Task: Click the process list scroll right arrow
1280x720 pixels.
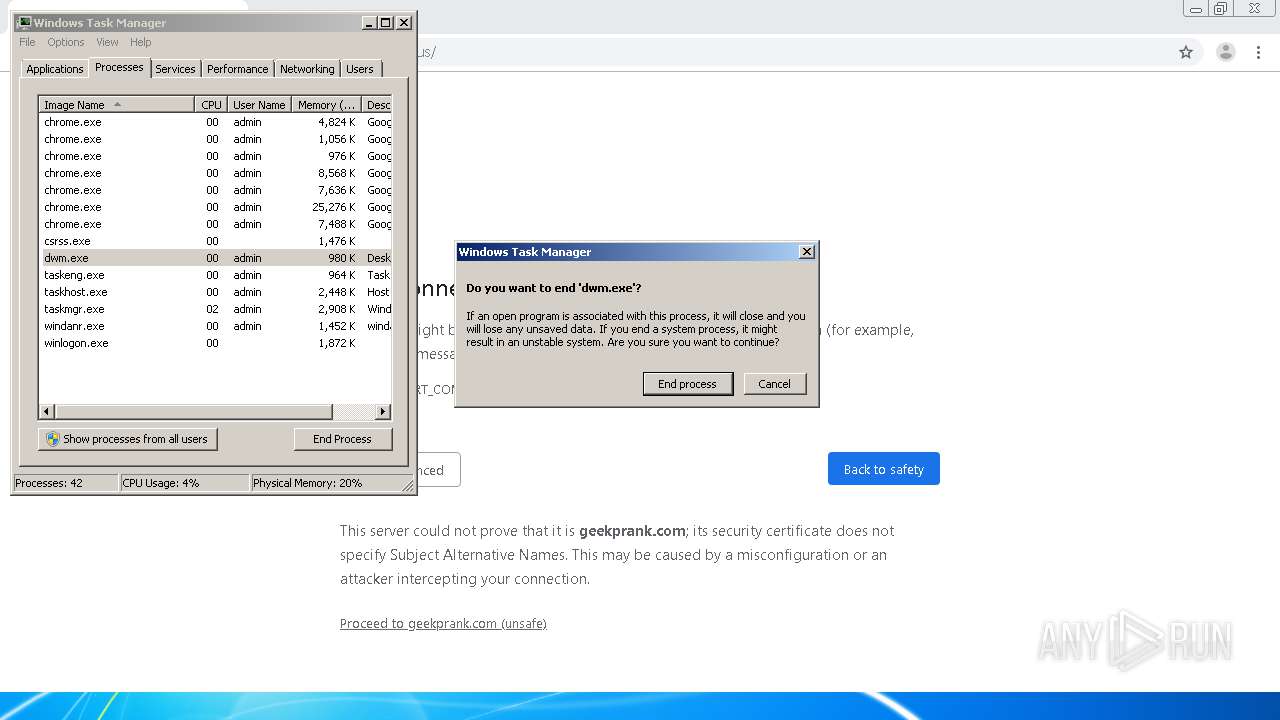Action: [383, 412]
